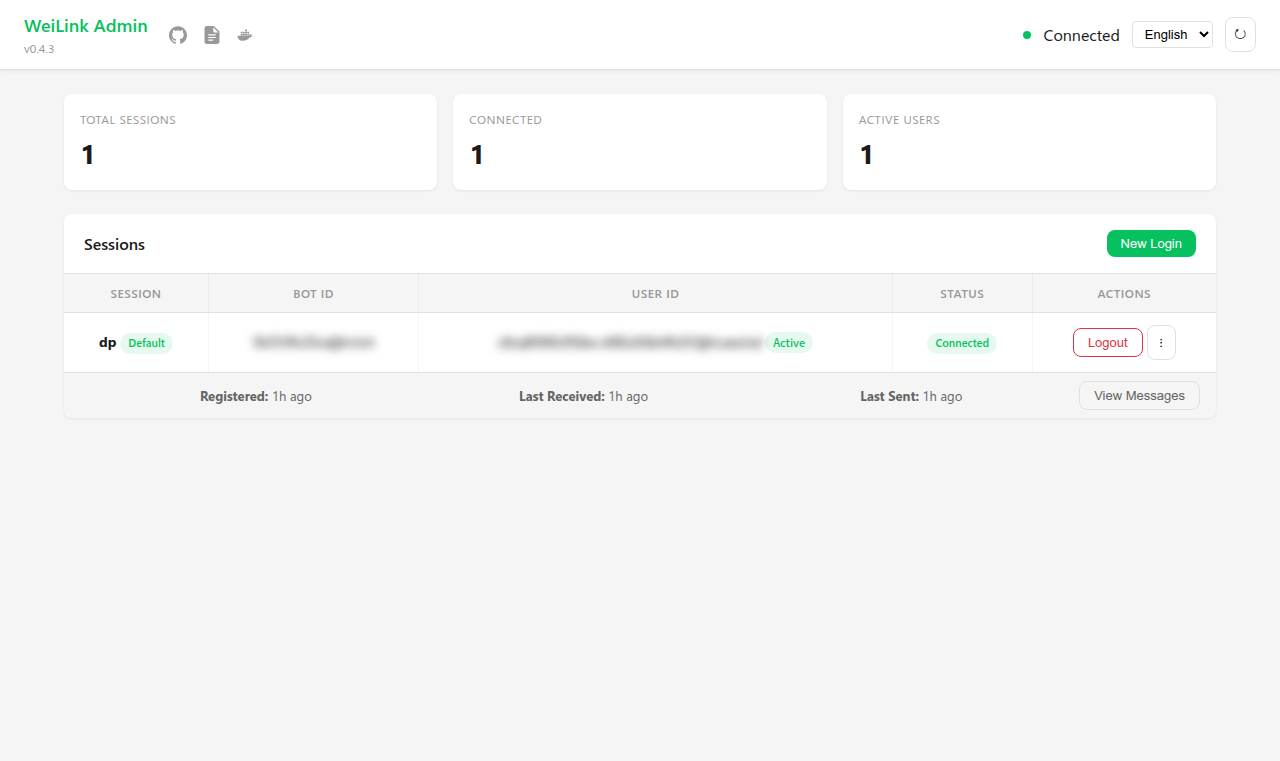The width and height of the screenshot is (1280, 761).
Task: Click the BOT ID column header
Action: (x=313, y=294)
